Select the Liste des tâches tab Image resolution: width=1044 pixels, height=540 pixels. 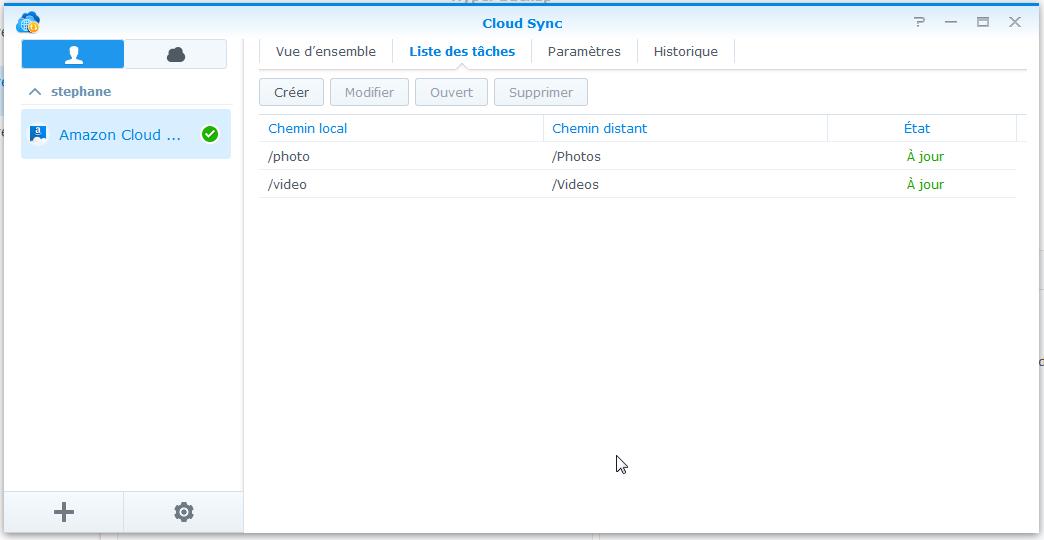(x=462, y=51)
